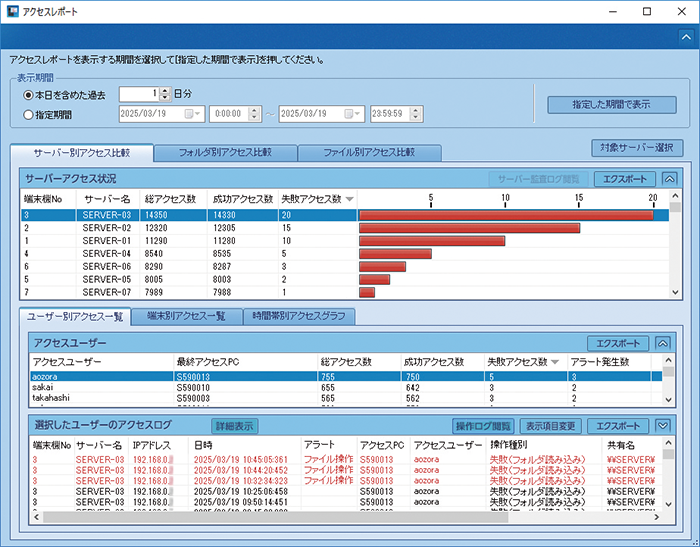Screen dimensions: 700x547
Task: Select the SERVER-05 row
Action: (x=345, y=280)
